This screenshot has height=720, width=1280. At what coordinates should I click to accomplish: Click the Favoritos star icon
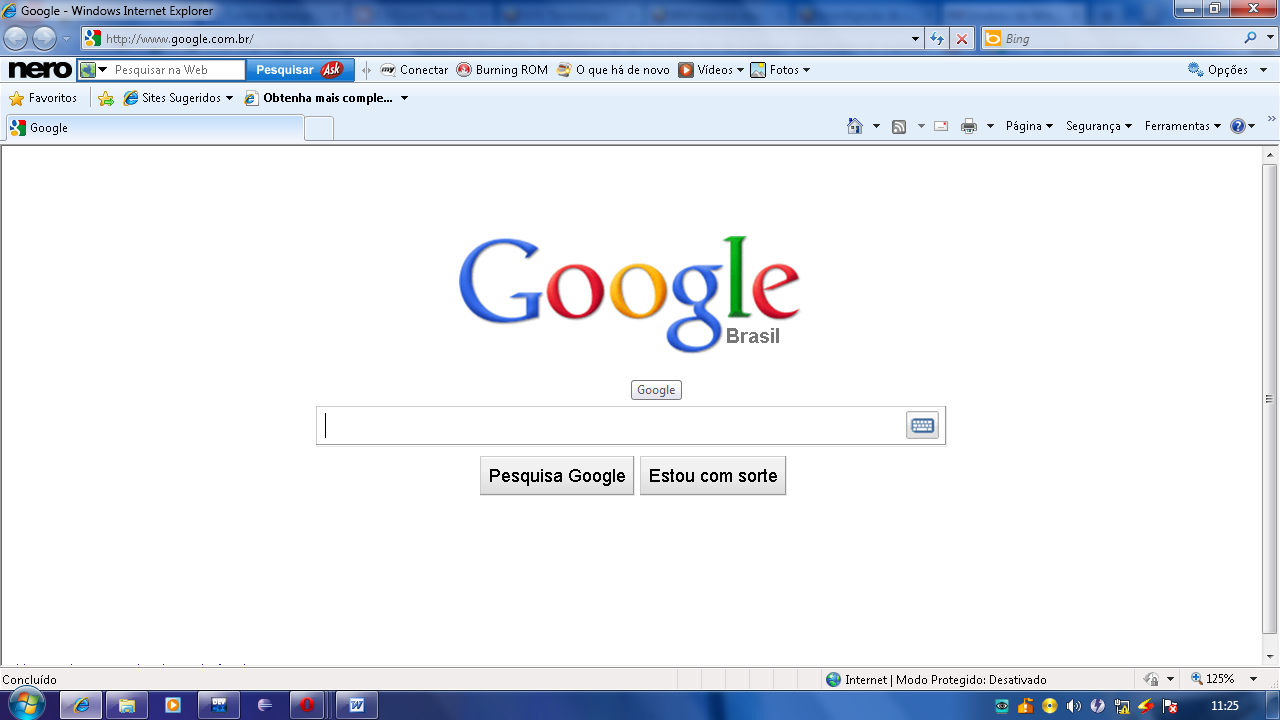(20, 98)
